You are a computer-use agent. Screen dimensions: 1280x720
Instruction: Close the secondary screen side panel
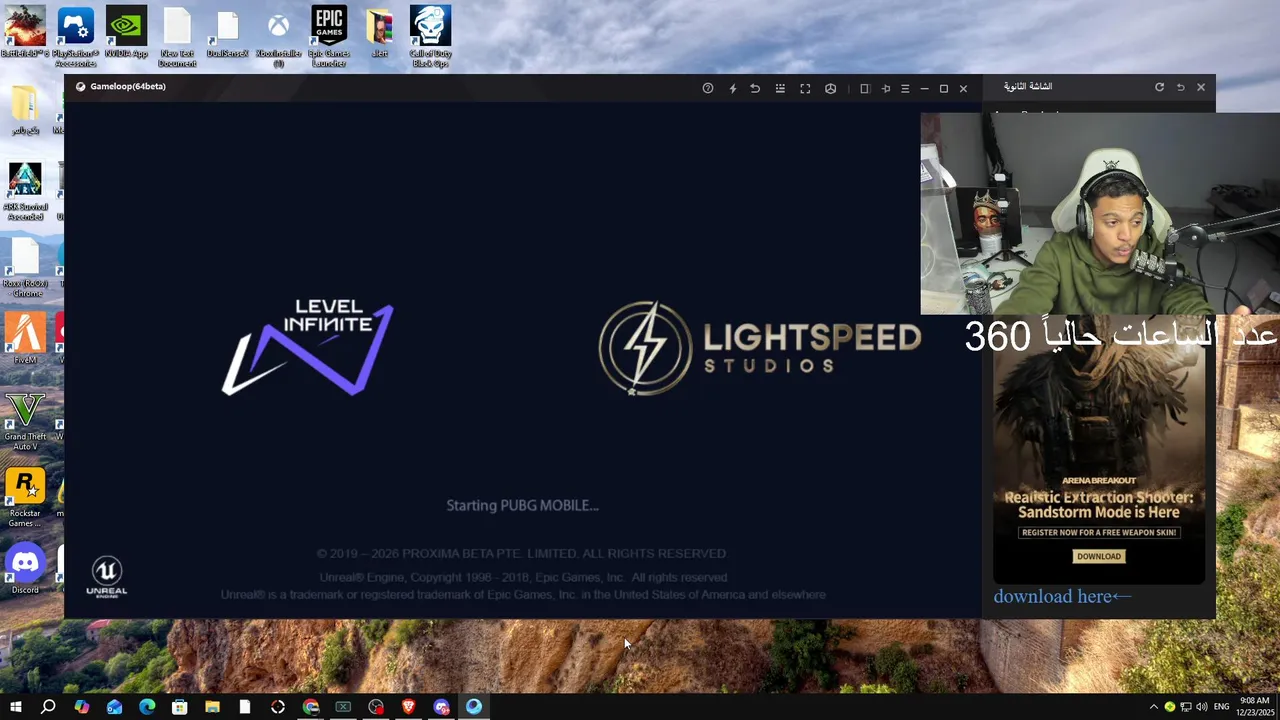[1201, 87]
